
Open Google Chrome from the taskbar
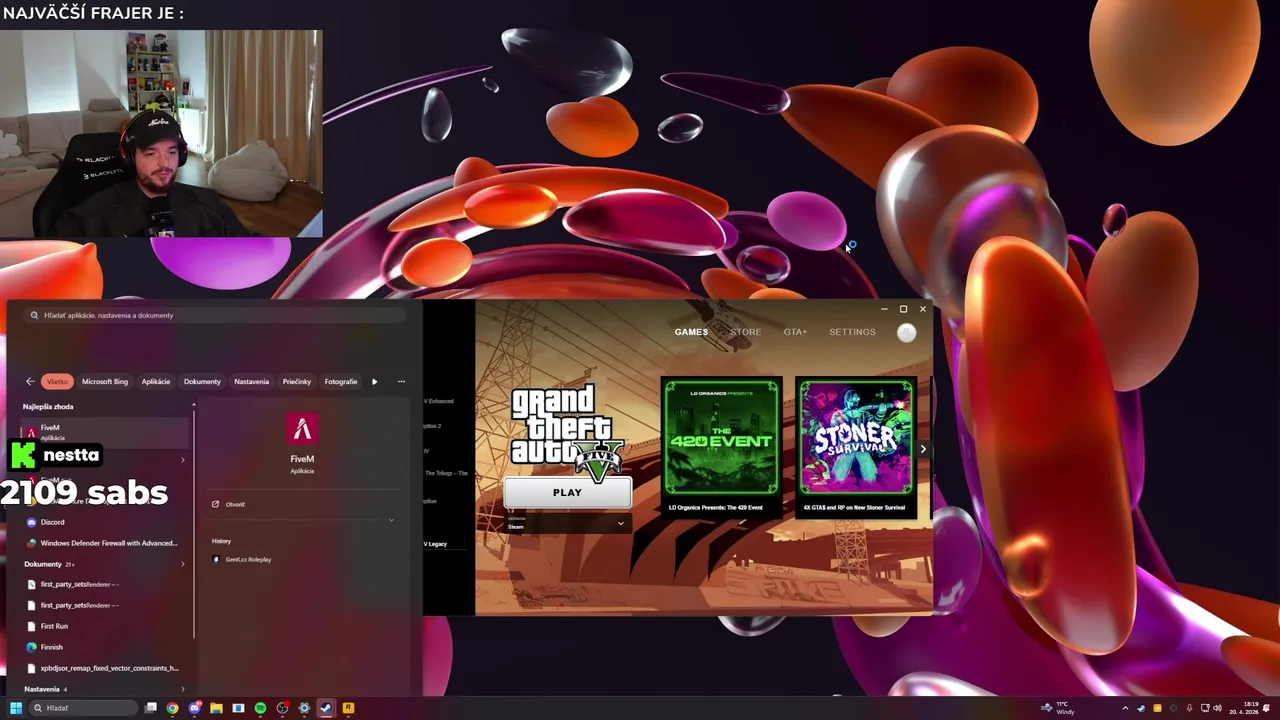tap(172, 708)
